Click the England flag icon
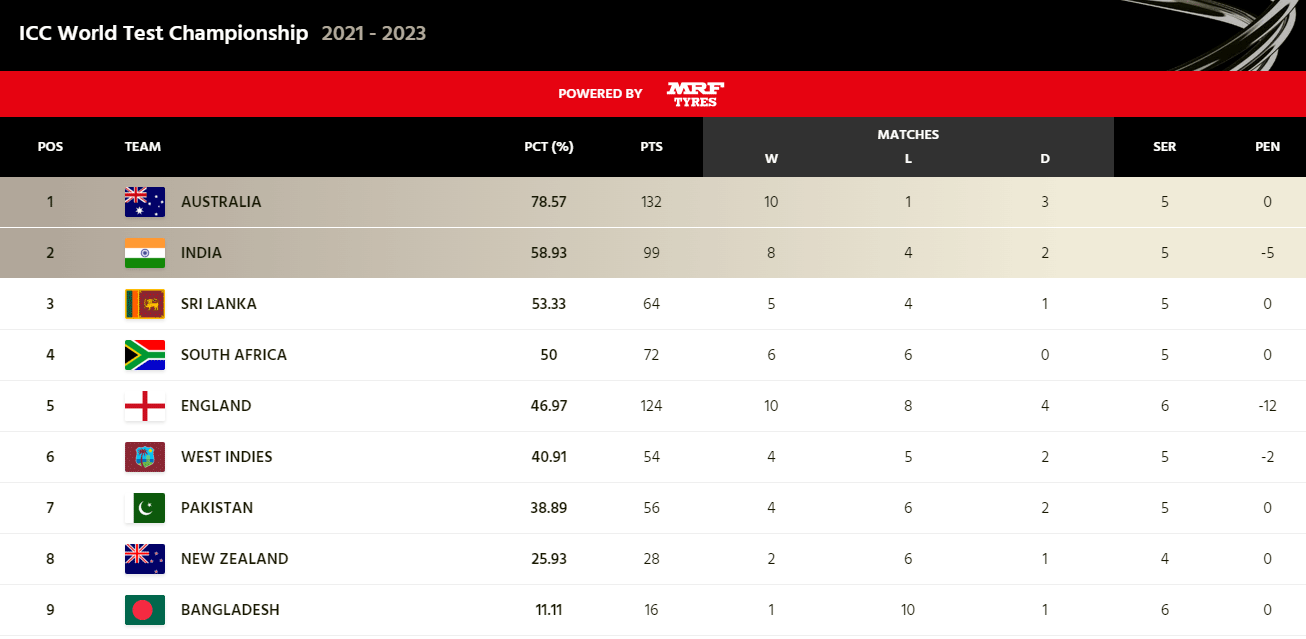 144,406
